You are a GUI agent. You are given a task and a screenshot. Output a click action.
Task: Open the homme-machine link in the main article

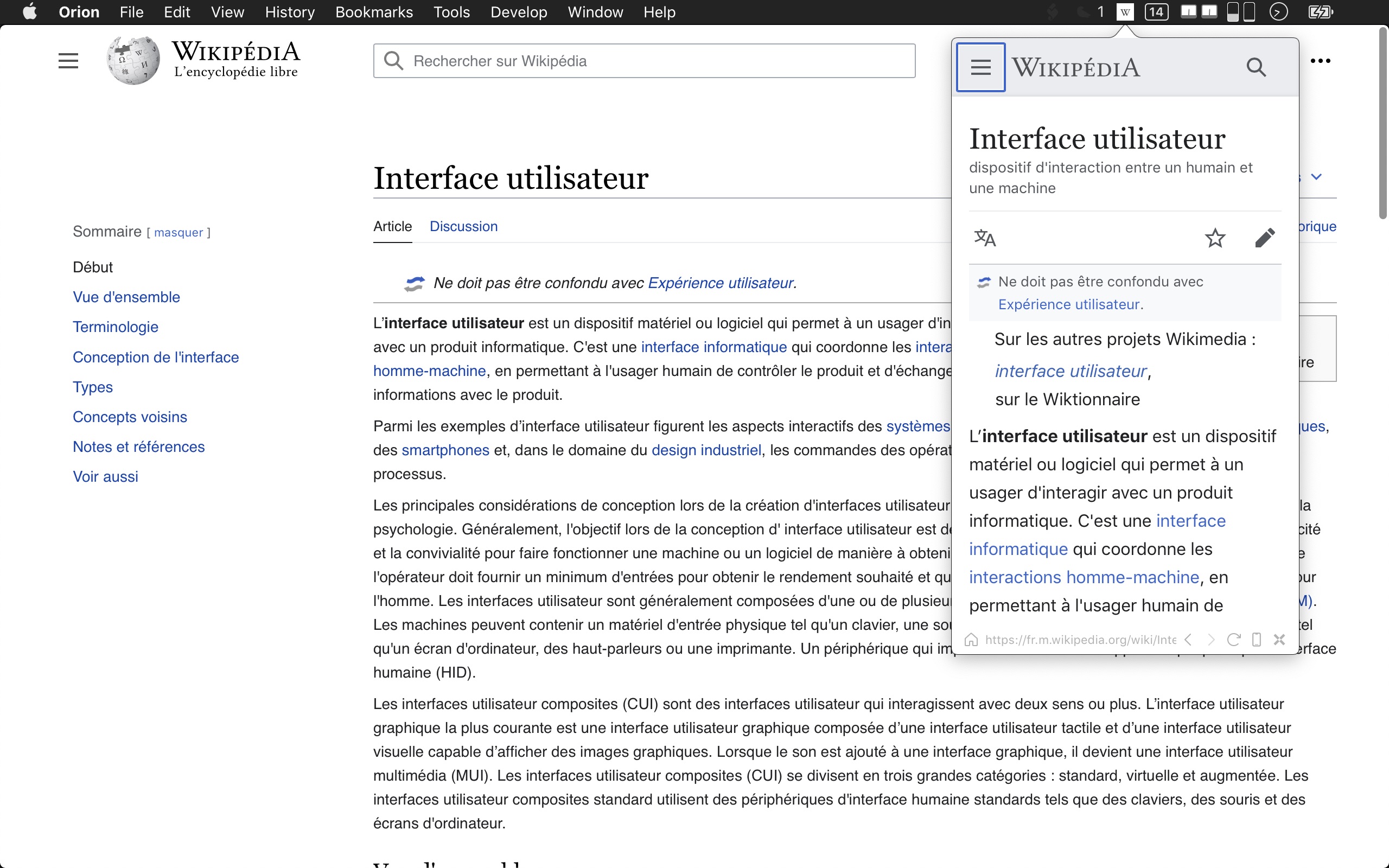pyautogui.click(x=429, y=371)
